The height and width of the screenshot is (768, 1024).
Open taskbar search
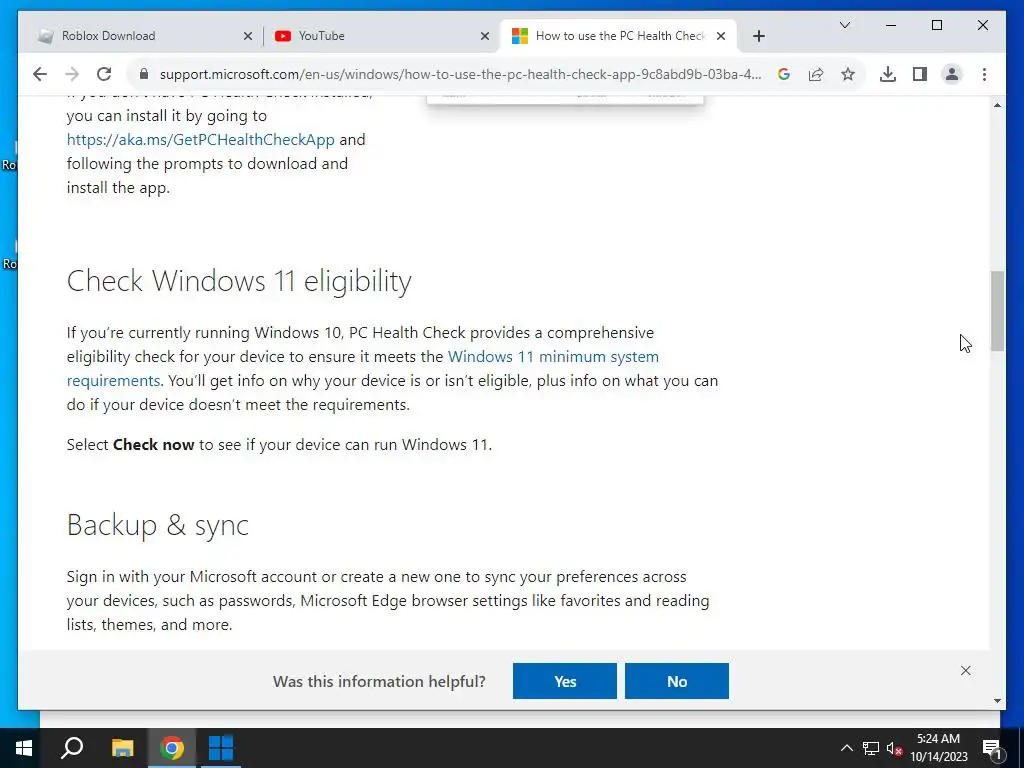pyautogui.click(x=72, y=748)
